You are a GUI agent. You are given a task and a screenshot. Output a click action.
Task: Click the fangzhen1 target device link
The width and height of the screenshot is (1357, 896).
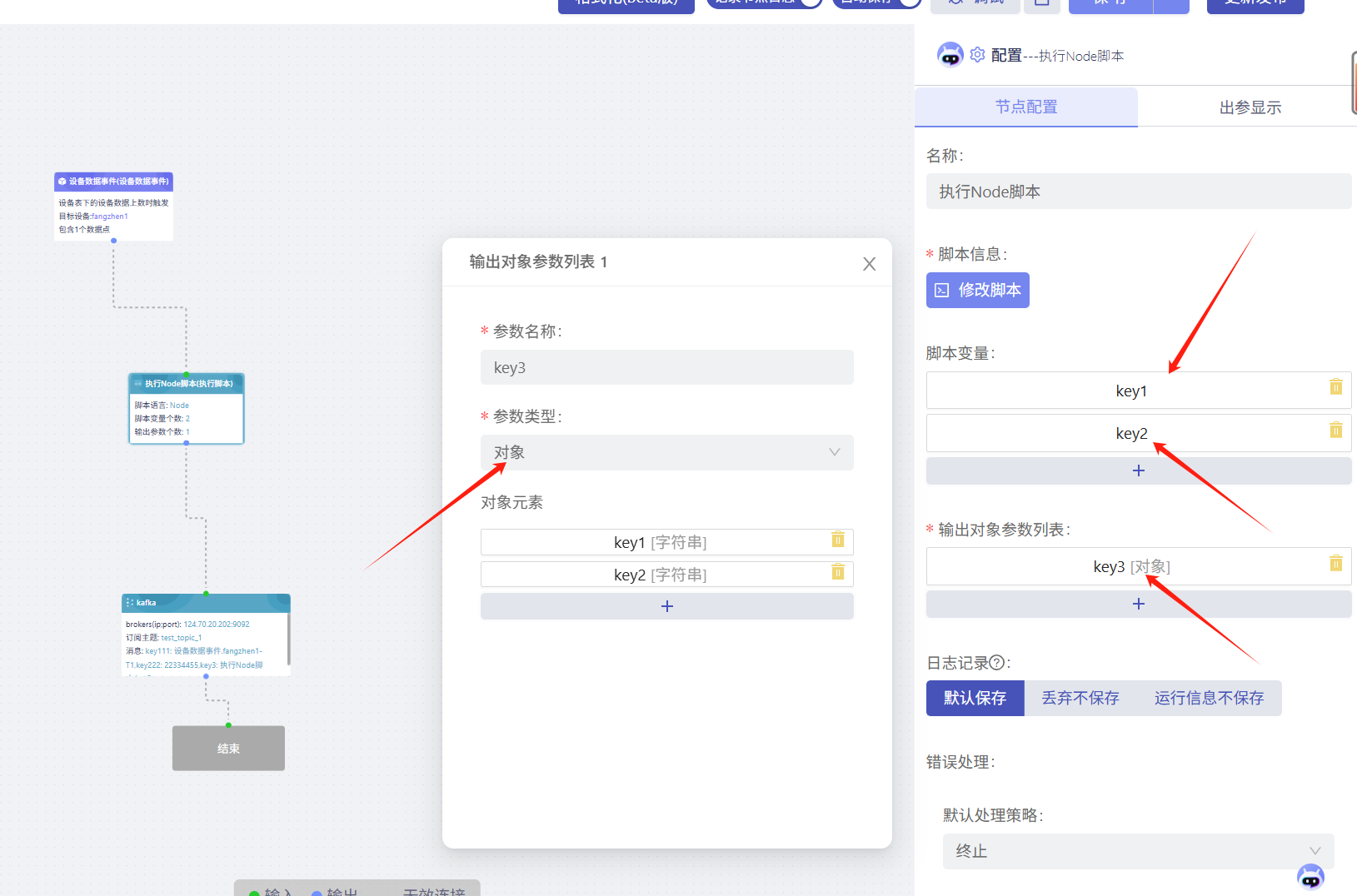pos(110,217)
